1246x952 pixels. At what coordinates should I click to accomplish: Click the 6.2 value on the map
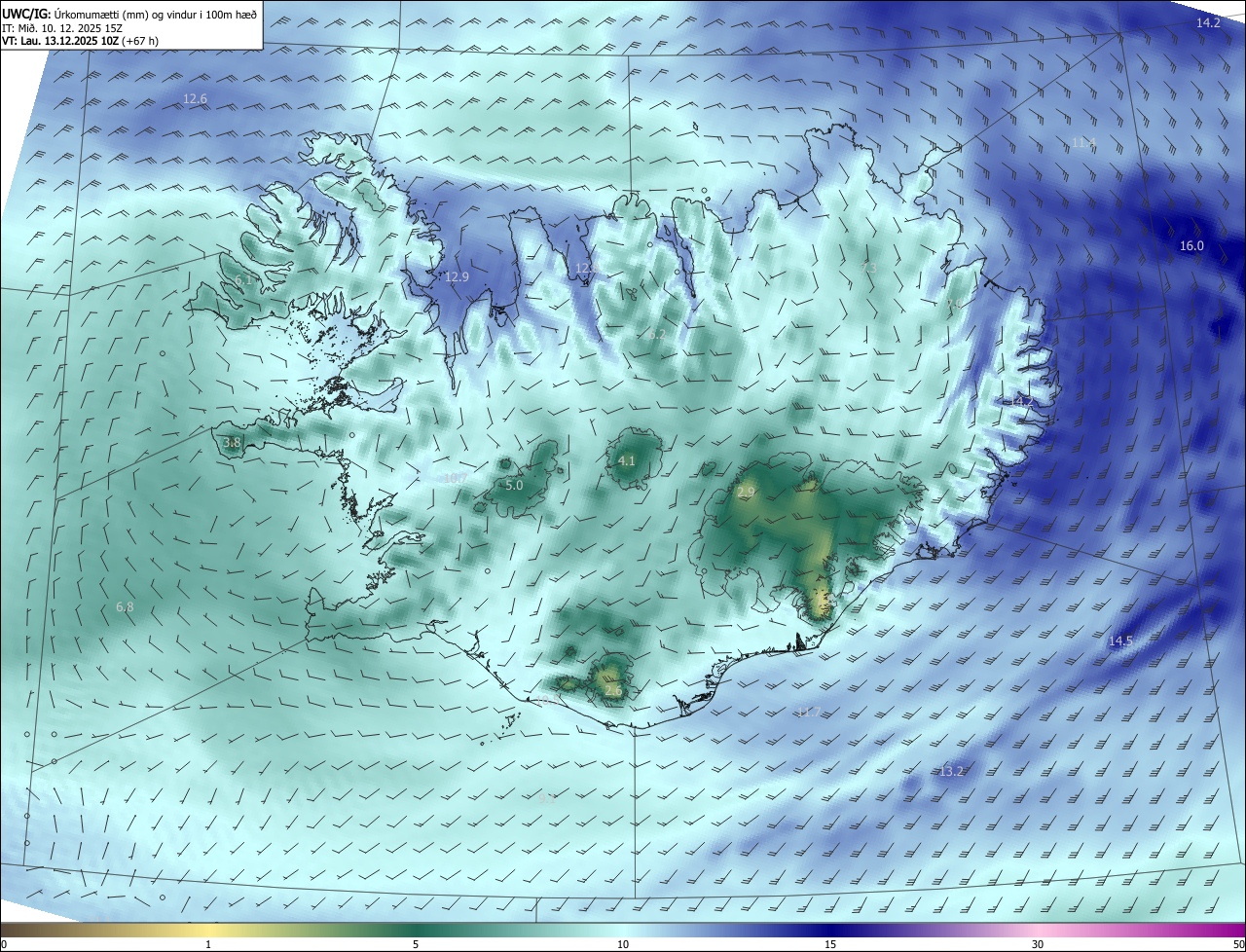pyautogui.click(x=657, y=334)
